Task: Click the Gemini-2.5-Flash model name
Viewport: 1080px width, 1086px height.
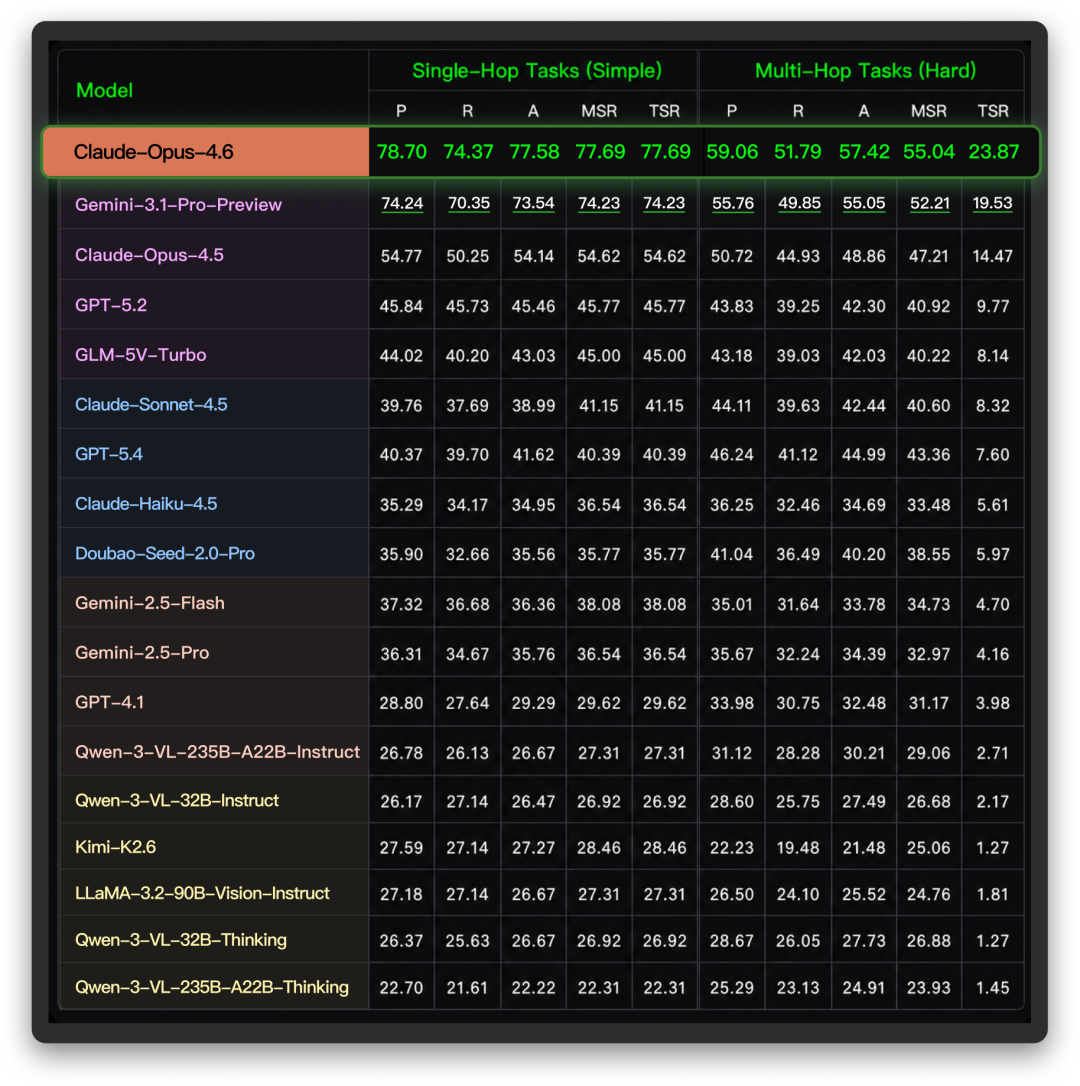Action: 150,603
